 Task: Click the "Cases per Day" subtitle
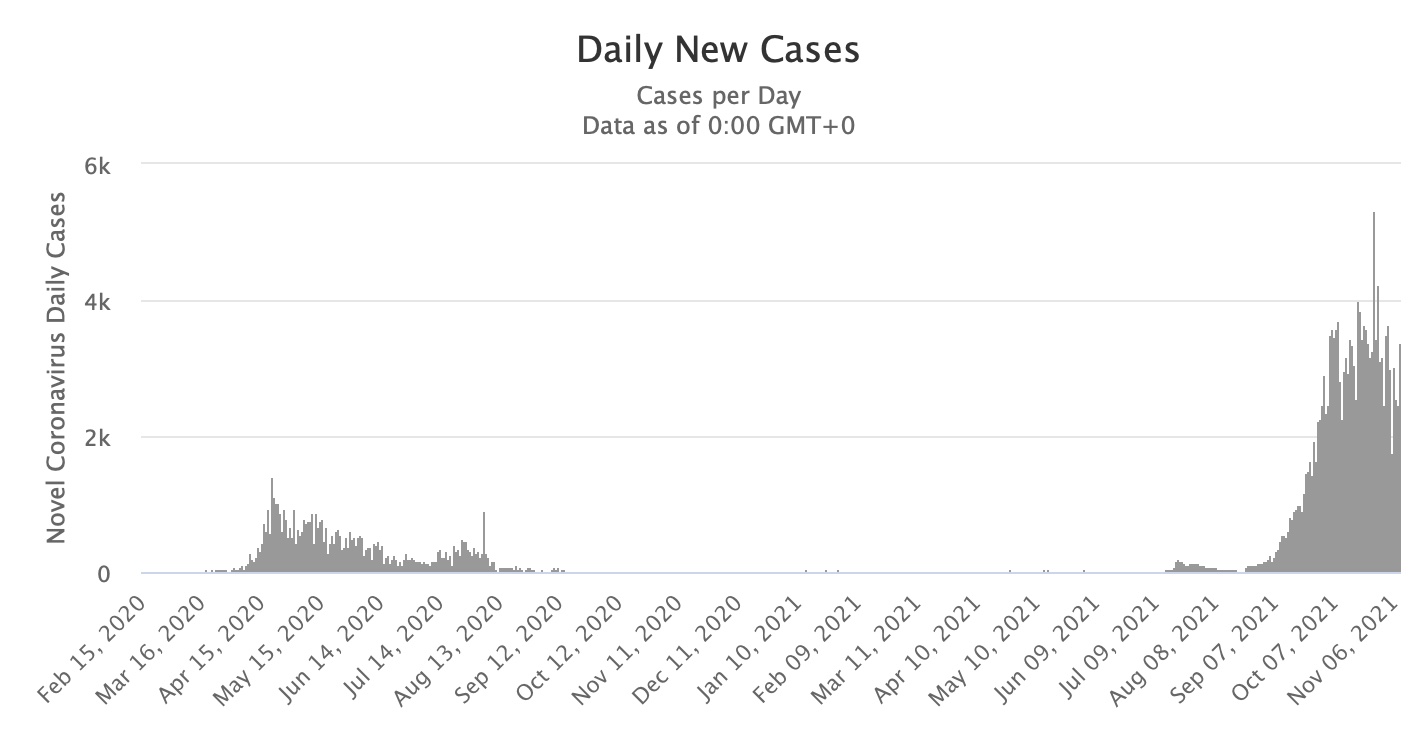tap(718, 96)
